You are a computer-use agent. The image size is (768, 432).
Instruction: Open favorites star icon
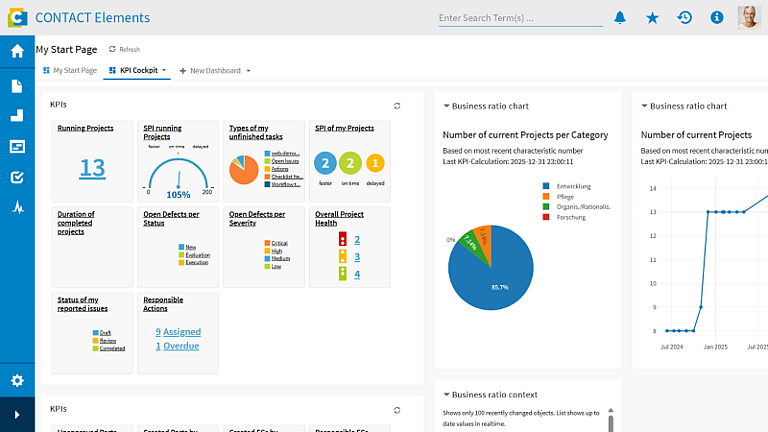(x=652, y=18)
